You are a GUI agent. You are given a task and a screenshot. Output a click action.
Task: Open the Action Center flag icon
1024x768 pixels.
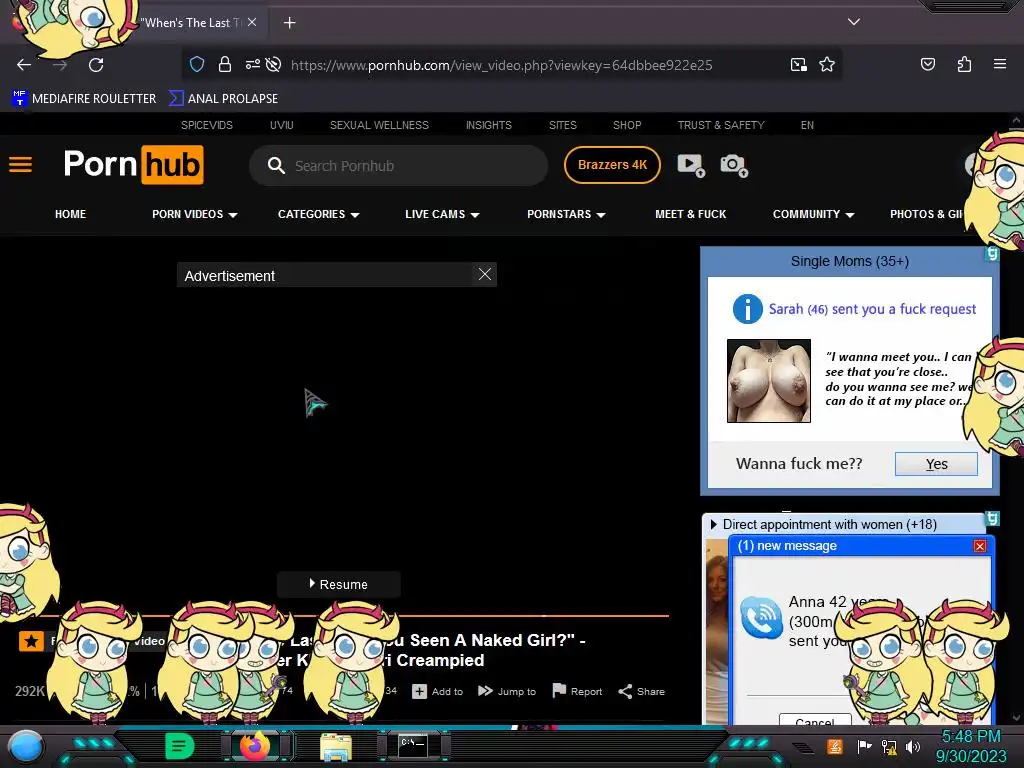pos(864,746)
